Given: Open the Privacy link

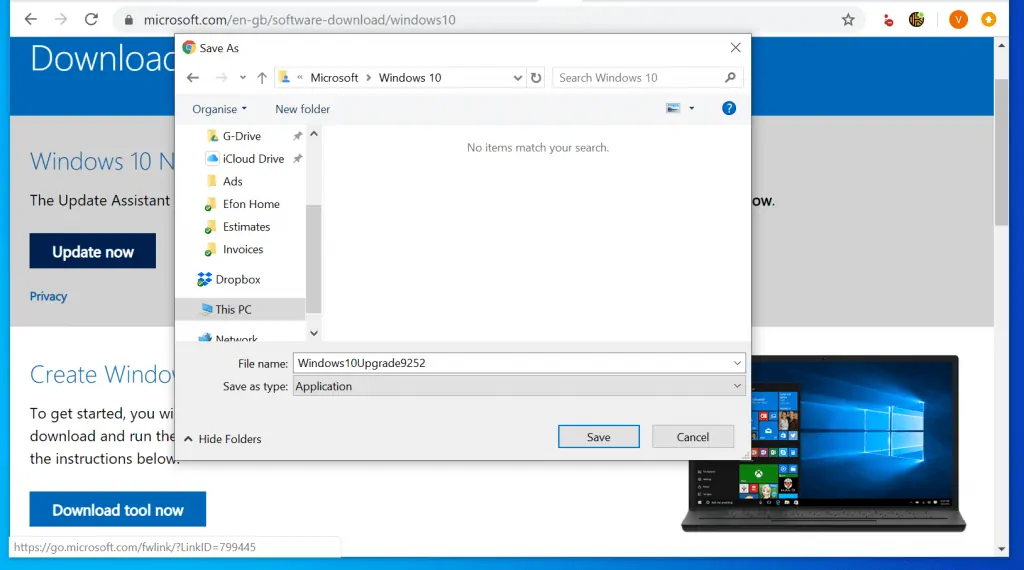Looking at the screenshot, I should (x=48, y=296).
